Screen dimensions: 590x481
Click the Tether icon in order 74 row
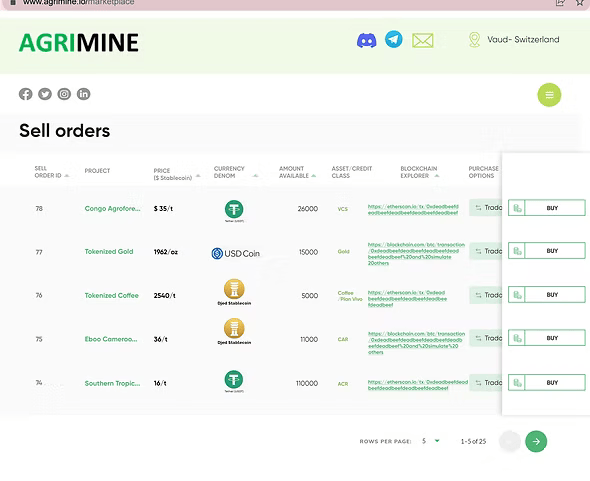point(234,379)
